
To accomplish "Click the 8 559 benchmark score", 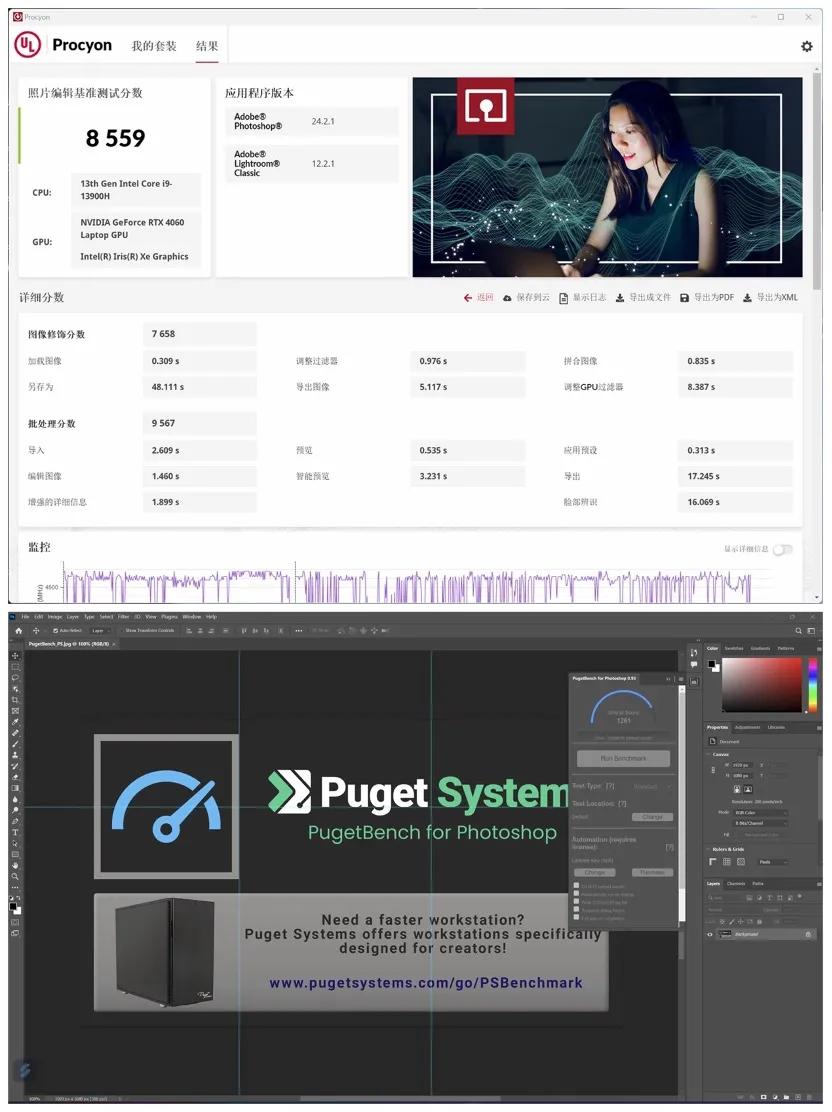I will [x=116, y=138].
